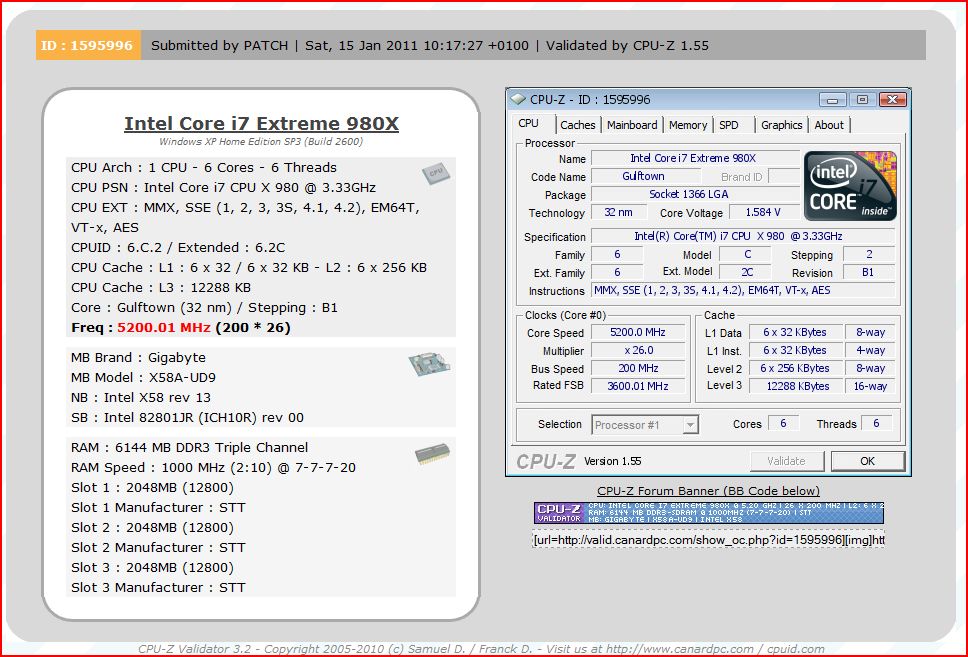This screenshot has width=968, height=657.
Task: Switch to the Caches tab
Action: point(577,125)
